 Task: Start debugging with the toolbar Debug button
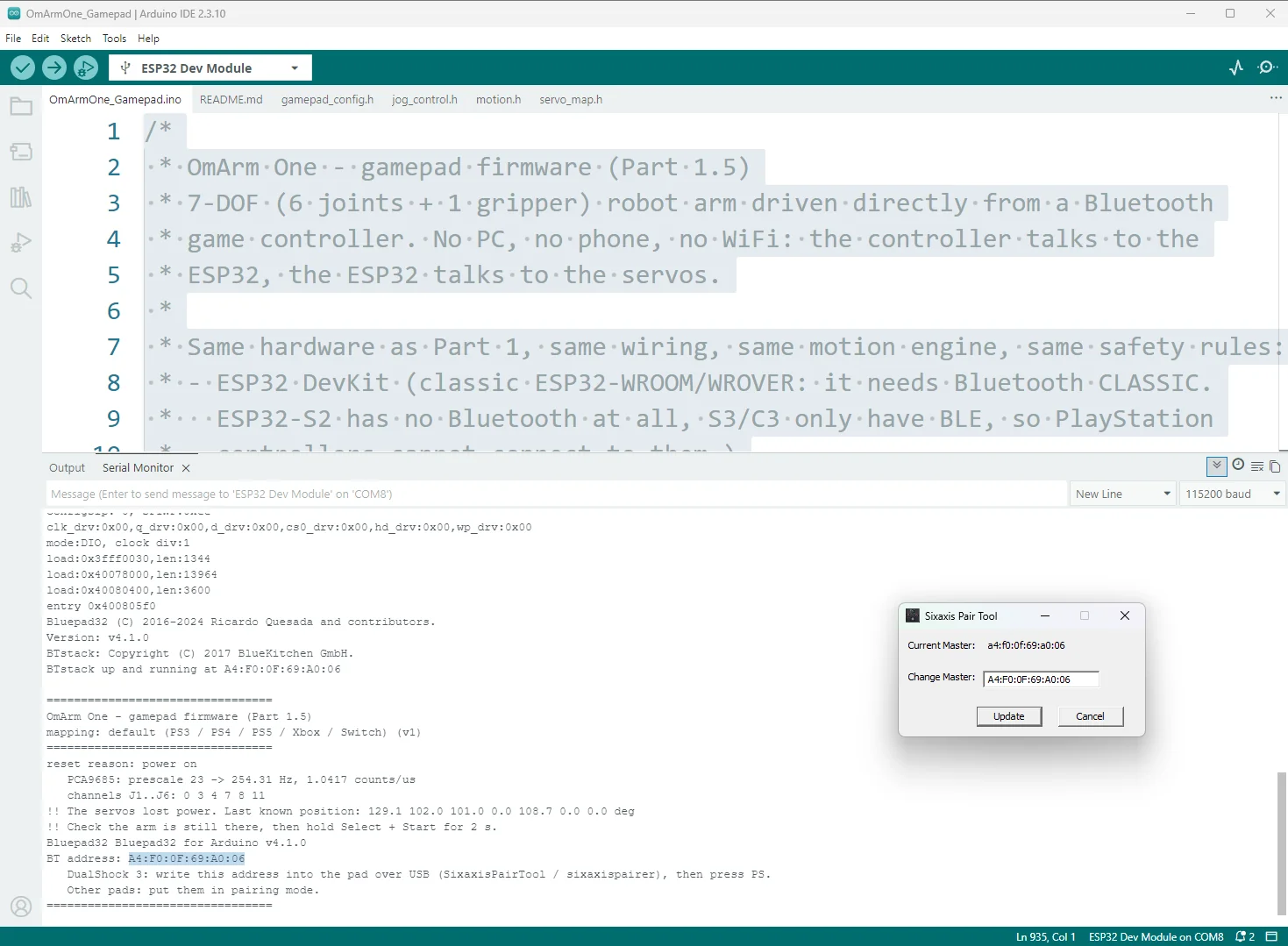coord(86,68)
